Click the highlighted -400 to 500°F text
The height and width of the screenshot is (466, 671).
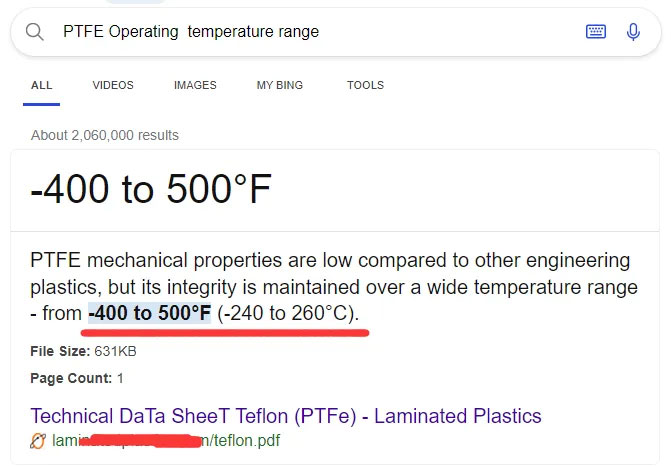coord(149,313)
